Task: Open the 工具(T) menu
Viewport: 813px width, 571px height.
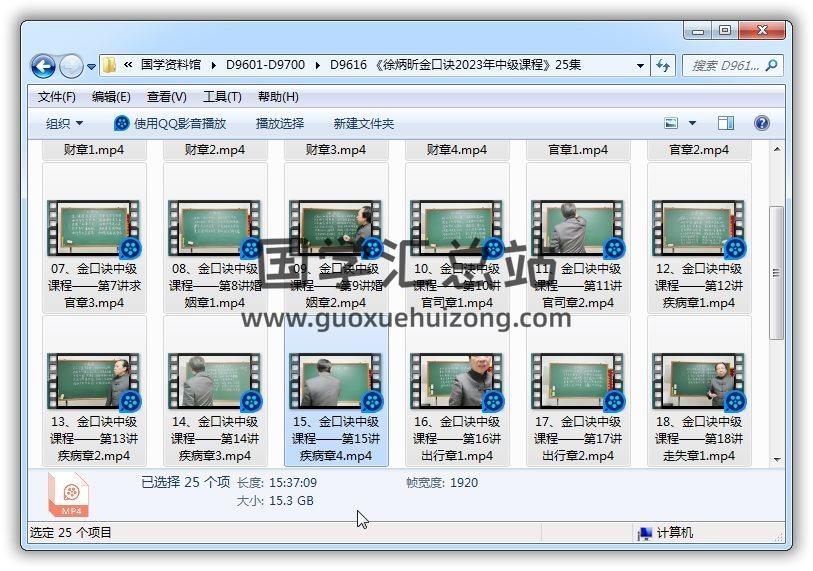Action: click(x=222, y=97)
